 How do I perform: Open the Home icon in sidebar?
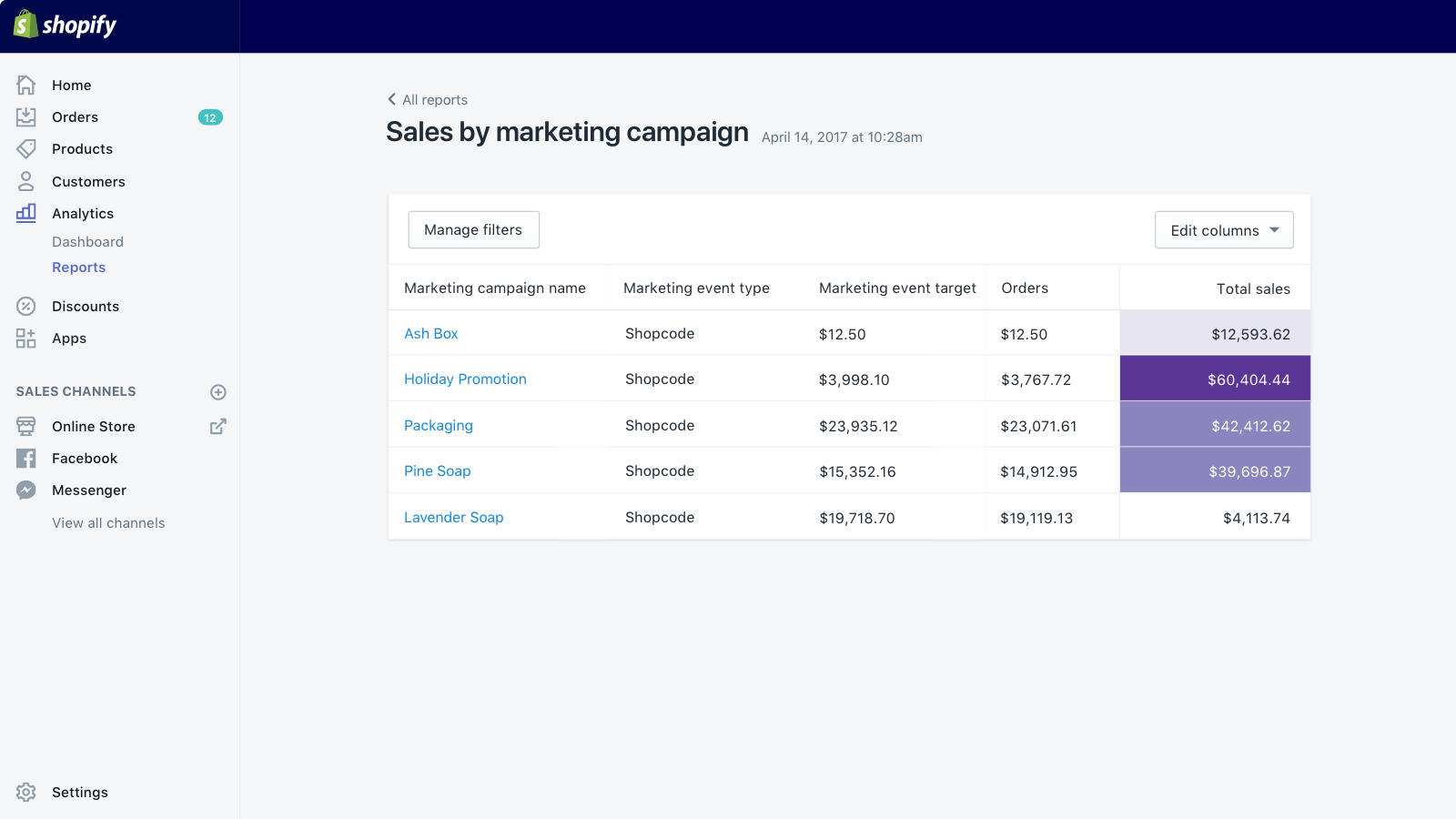[26, 84]
